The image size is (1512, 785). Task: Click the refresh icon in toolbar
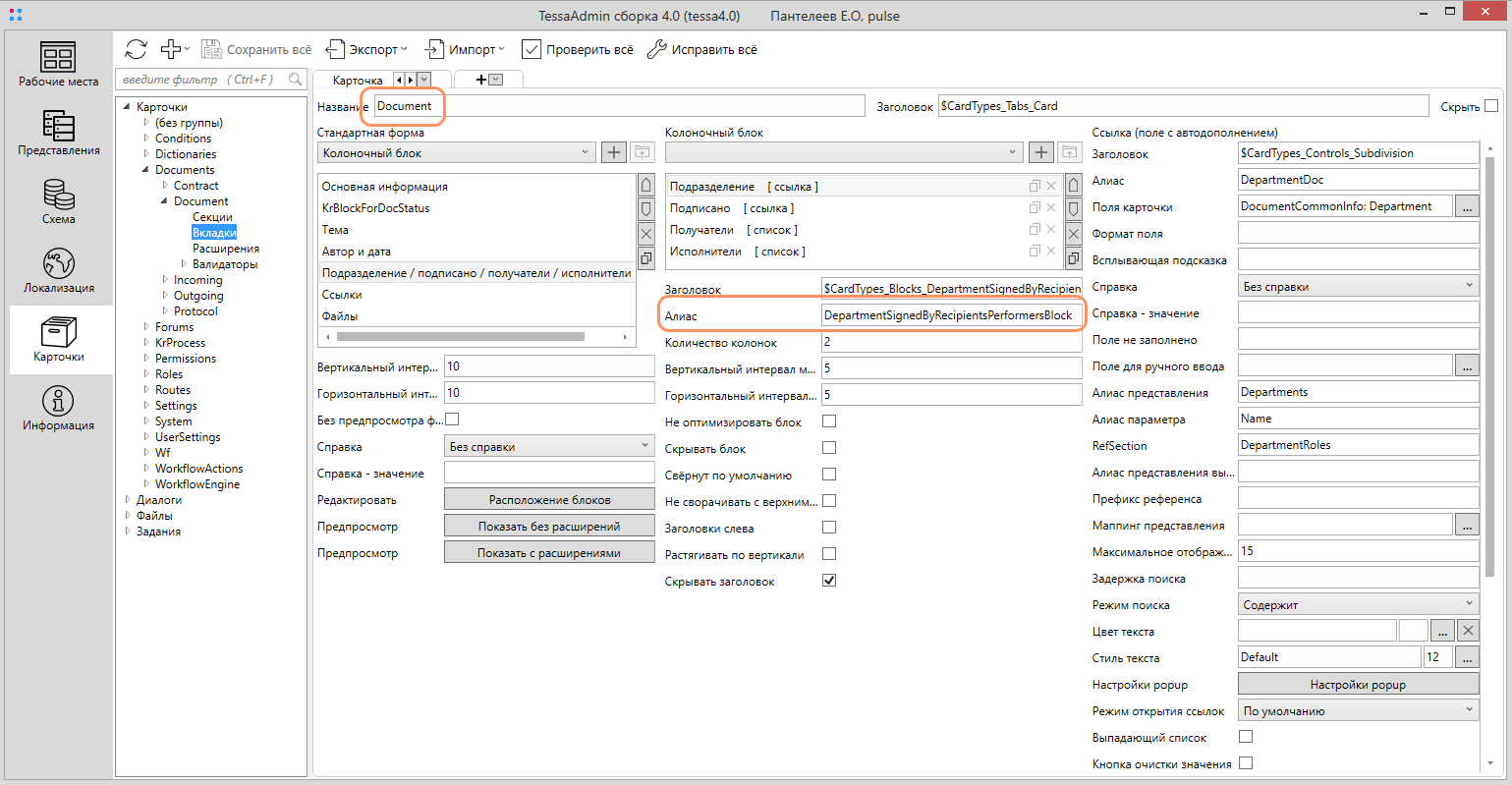pyautogui.click(x=137, y=49)
